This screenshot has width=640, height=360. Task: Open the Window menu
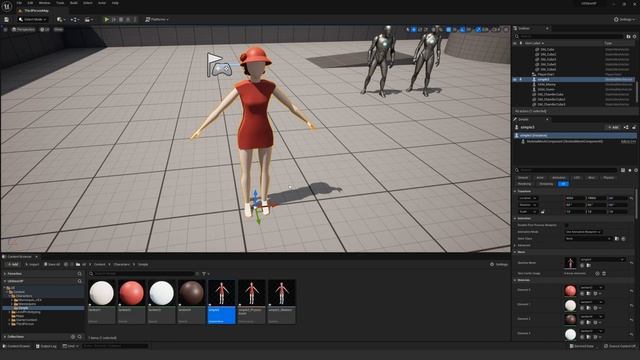coord(44,3)
